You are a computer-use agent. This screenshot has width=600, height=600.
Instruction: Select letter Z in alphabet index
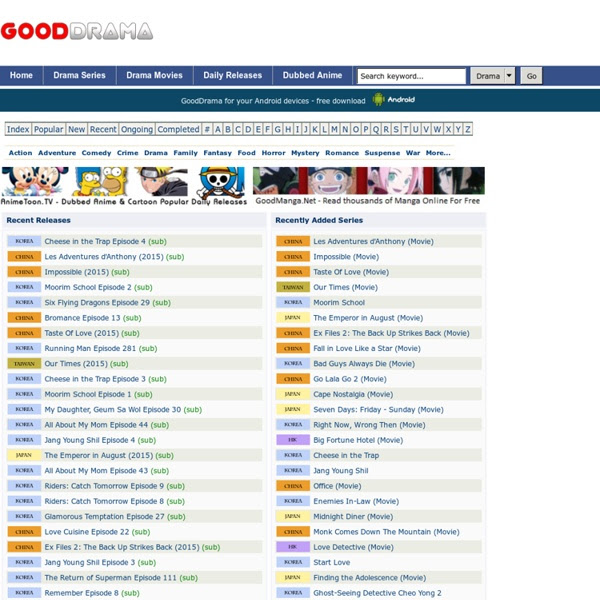point(468,129)
